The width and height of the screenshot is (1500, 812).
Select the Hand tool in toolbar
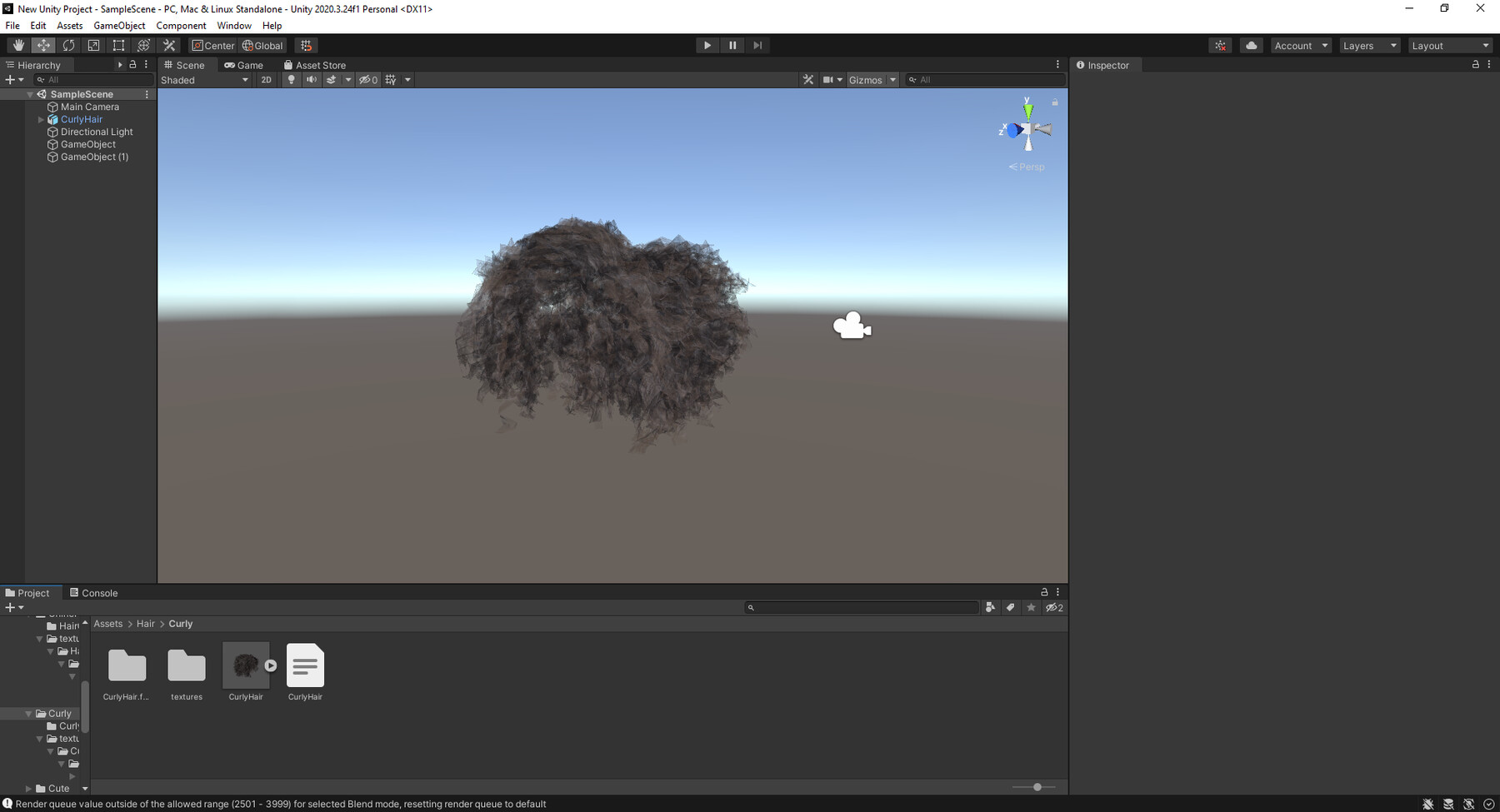(18, 46)
